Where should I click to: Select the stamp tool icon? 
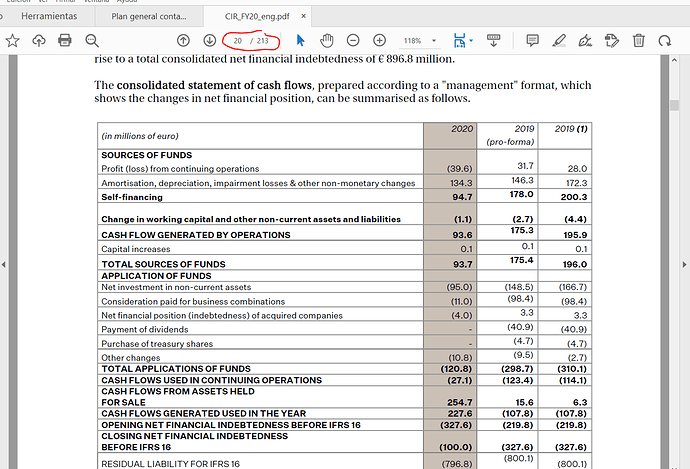point(612,40)
